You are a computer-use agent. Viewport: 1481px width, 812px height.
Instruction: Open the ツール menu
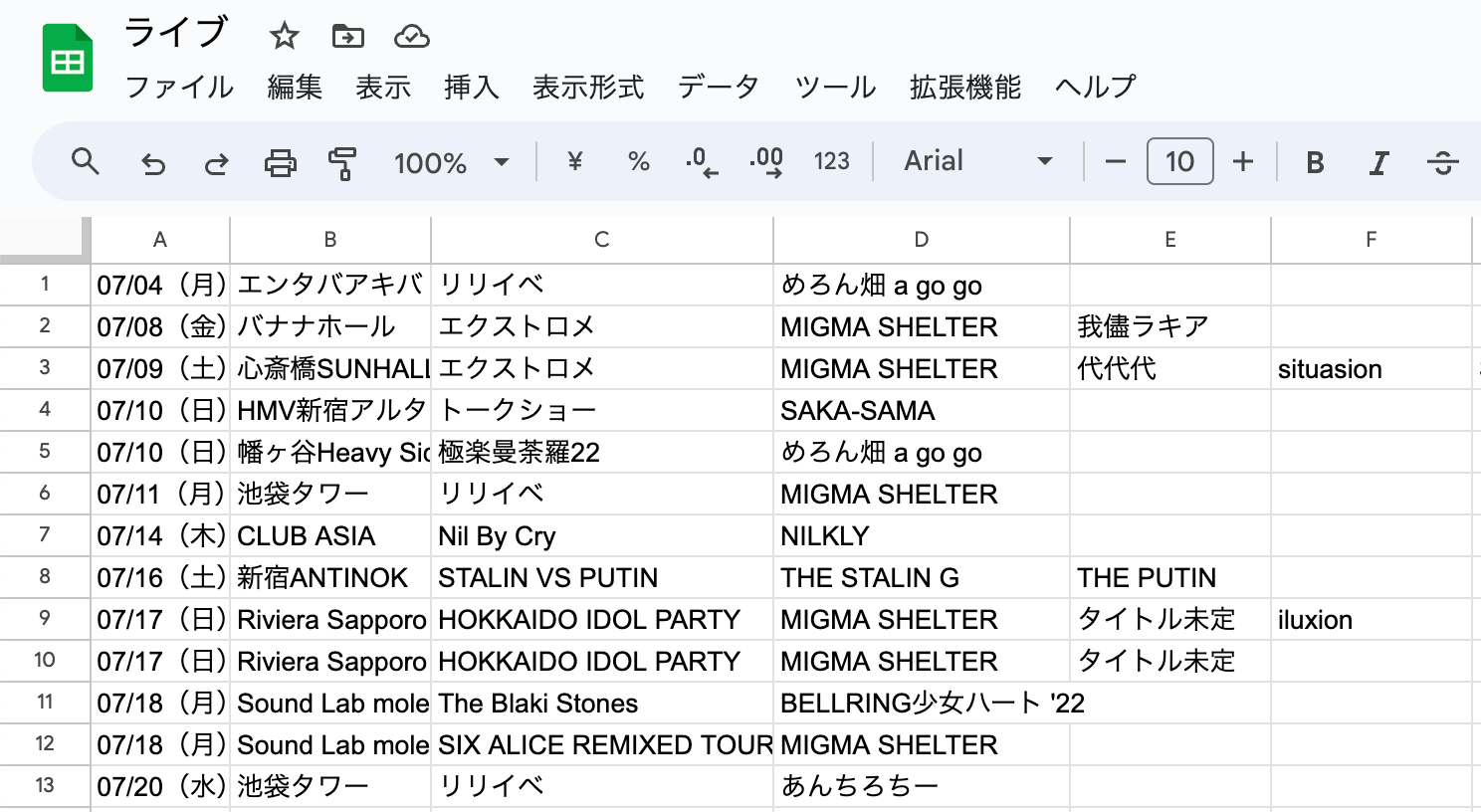[x=835, y=88]
